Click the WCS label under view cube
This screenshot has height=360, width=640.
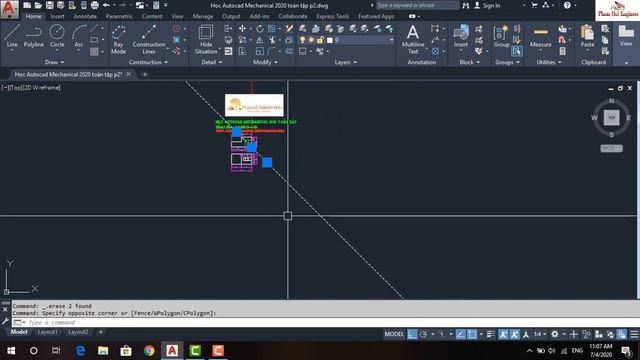click(611, 148)
